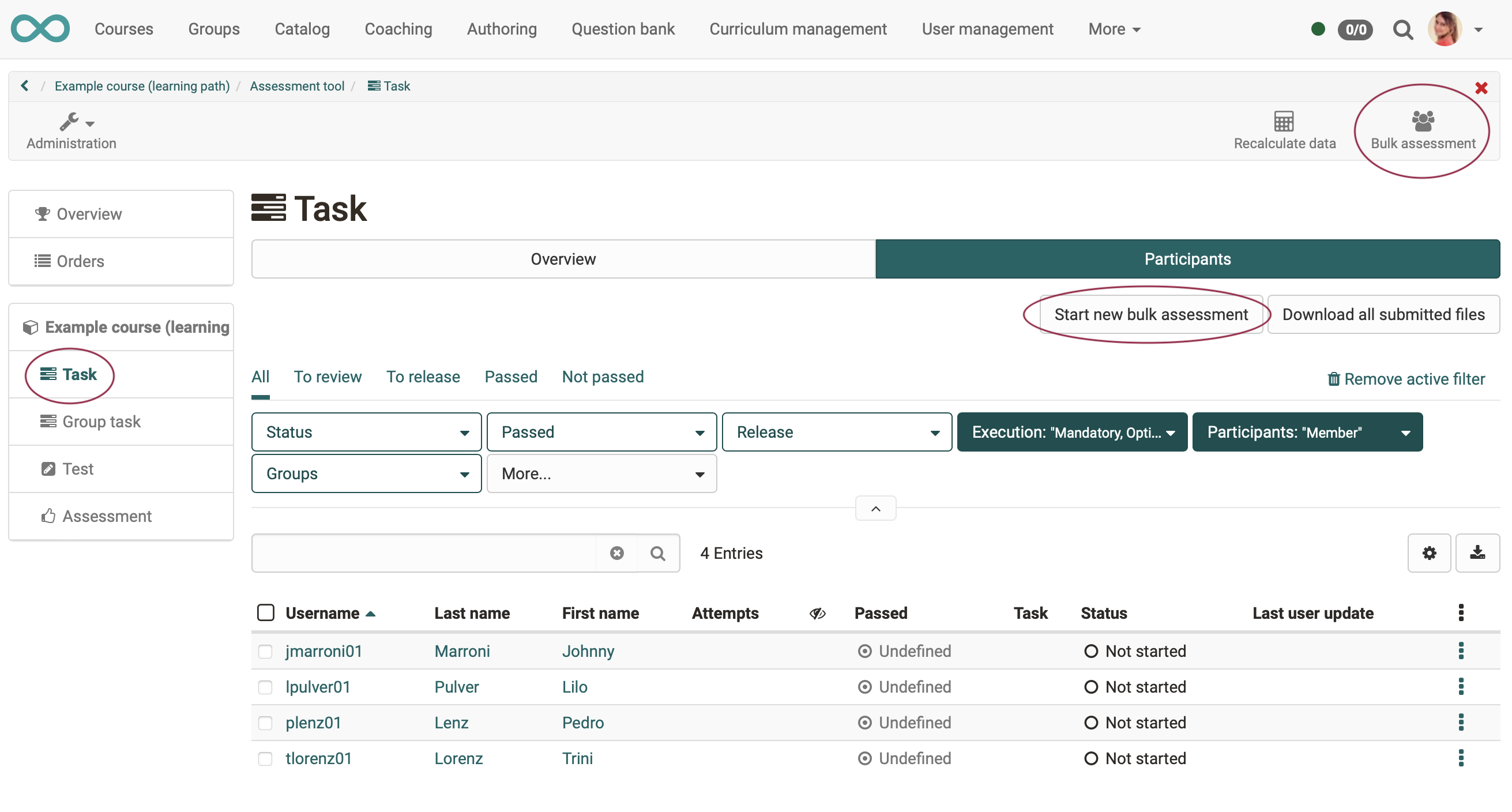Check the select-all rows checkbox
Screen dimensions: 1512x812
point(266,612)
